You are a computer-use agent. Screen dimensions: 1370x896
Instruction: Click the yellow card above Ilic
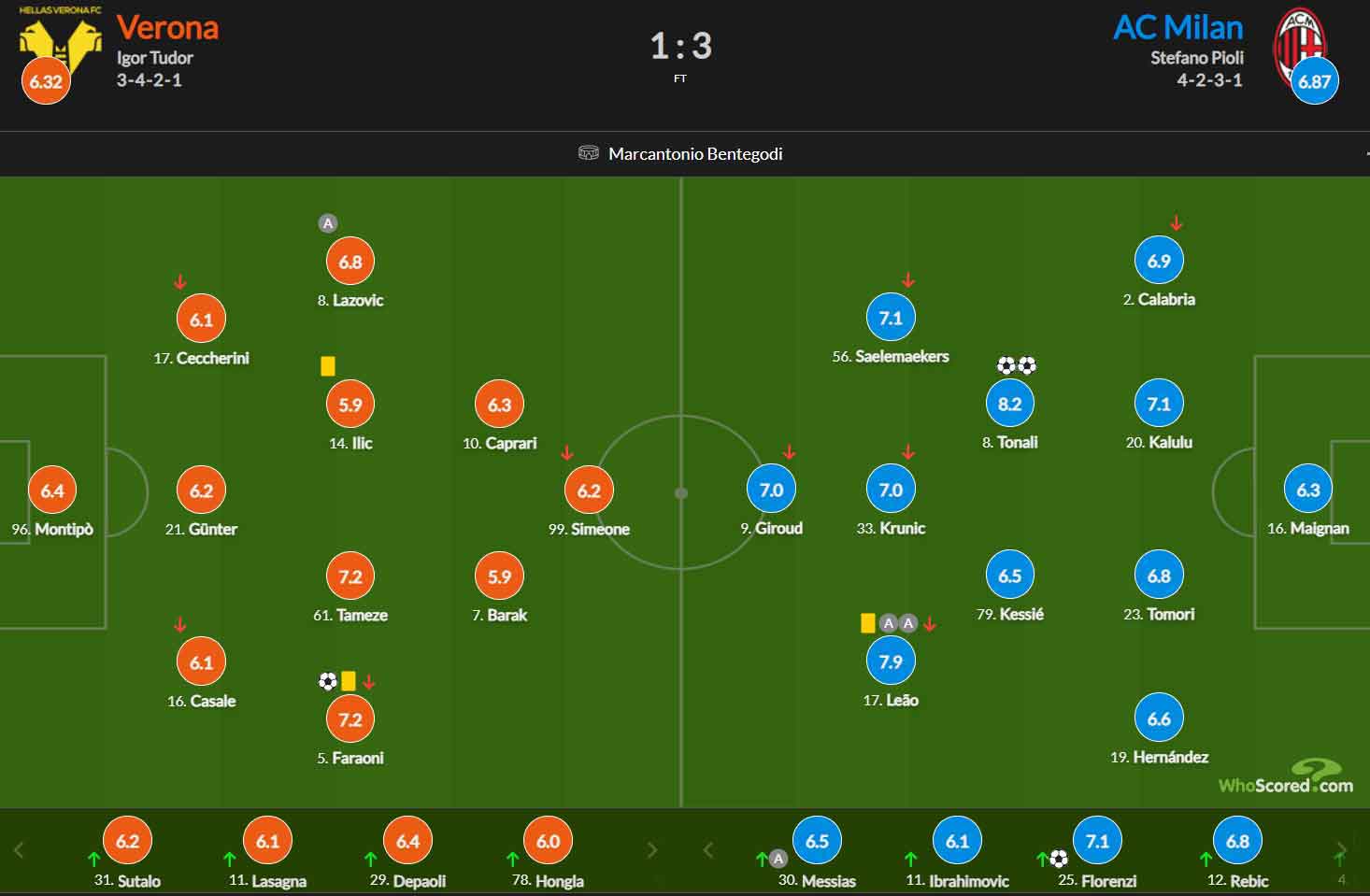tap(328, 366)
